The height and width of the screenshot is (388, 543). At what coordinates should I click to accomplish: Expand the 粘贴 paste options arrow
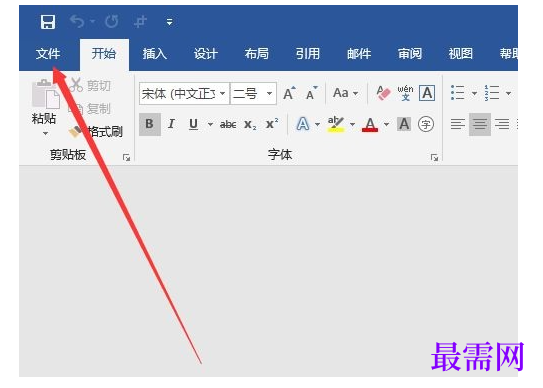[45, 133]
